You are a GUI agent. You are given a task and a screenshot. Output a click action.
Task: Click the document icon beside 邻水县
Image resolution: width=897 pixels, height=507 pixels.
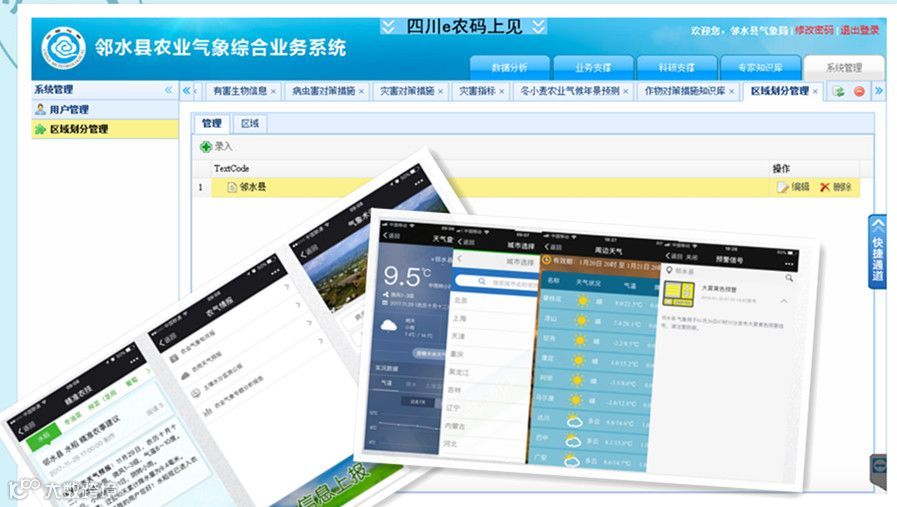(x=232, y=188)
